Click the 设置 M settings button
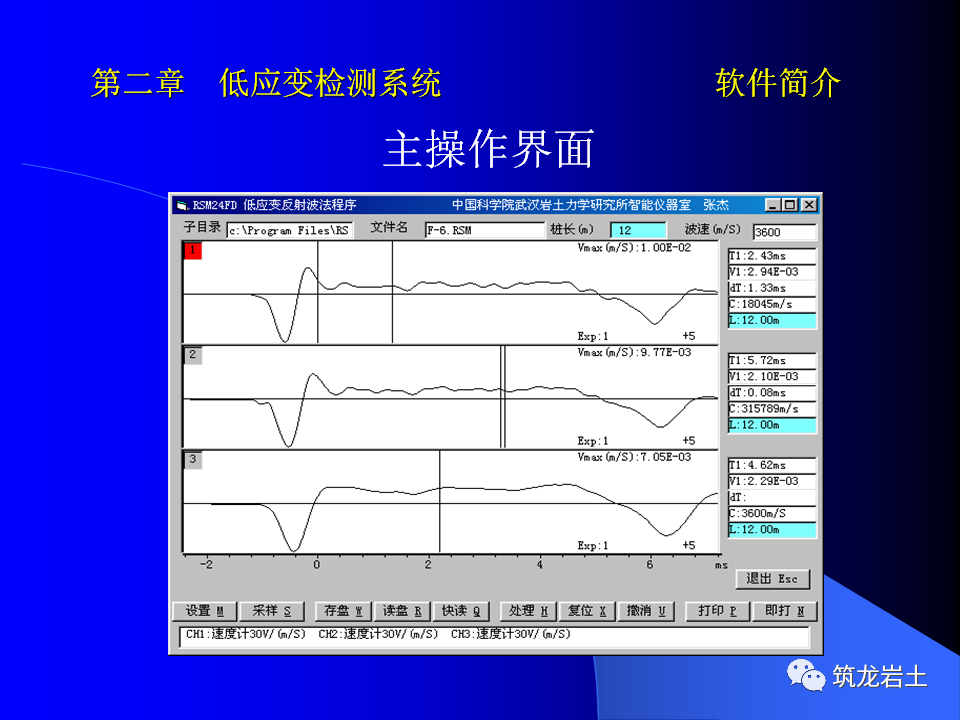The width and height of the screenshot is (960, 720). click(204, 610)
